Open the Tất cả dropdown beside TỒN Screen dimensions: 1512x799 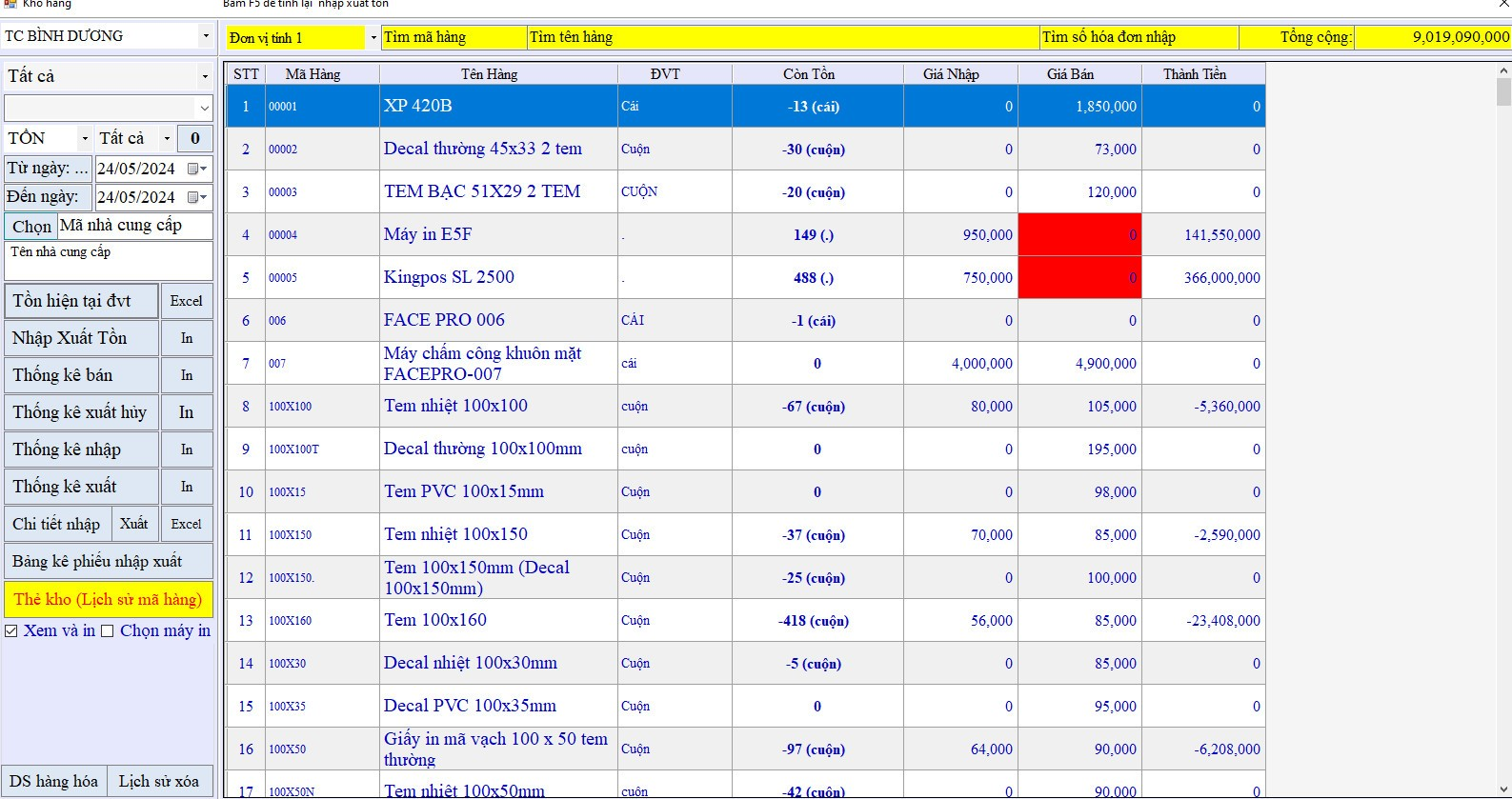point(167,139)
